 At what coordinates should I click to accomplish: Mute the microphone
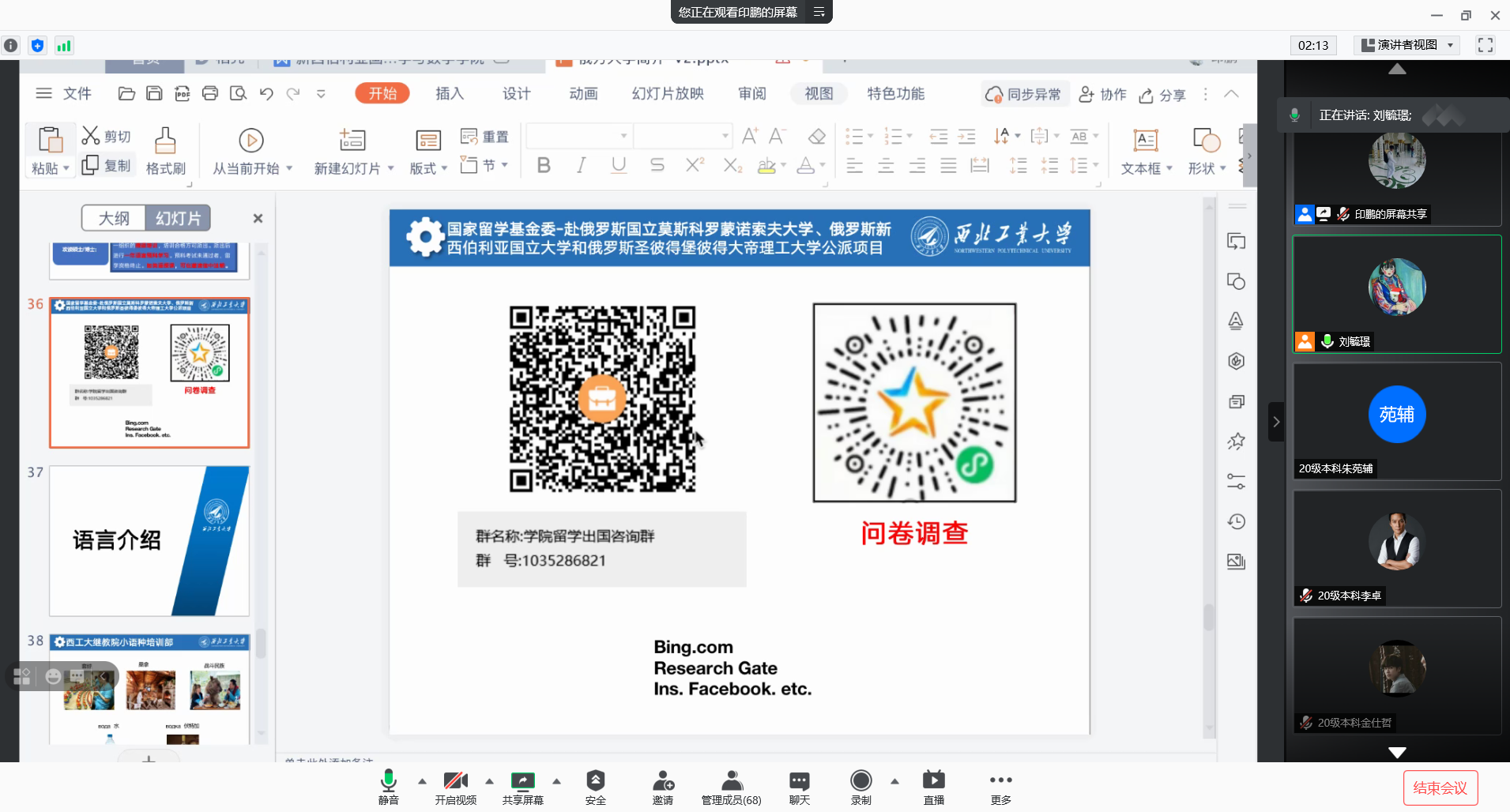click(x=388, y=781)
